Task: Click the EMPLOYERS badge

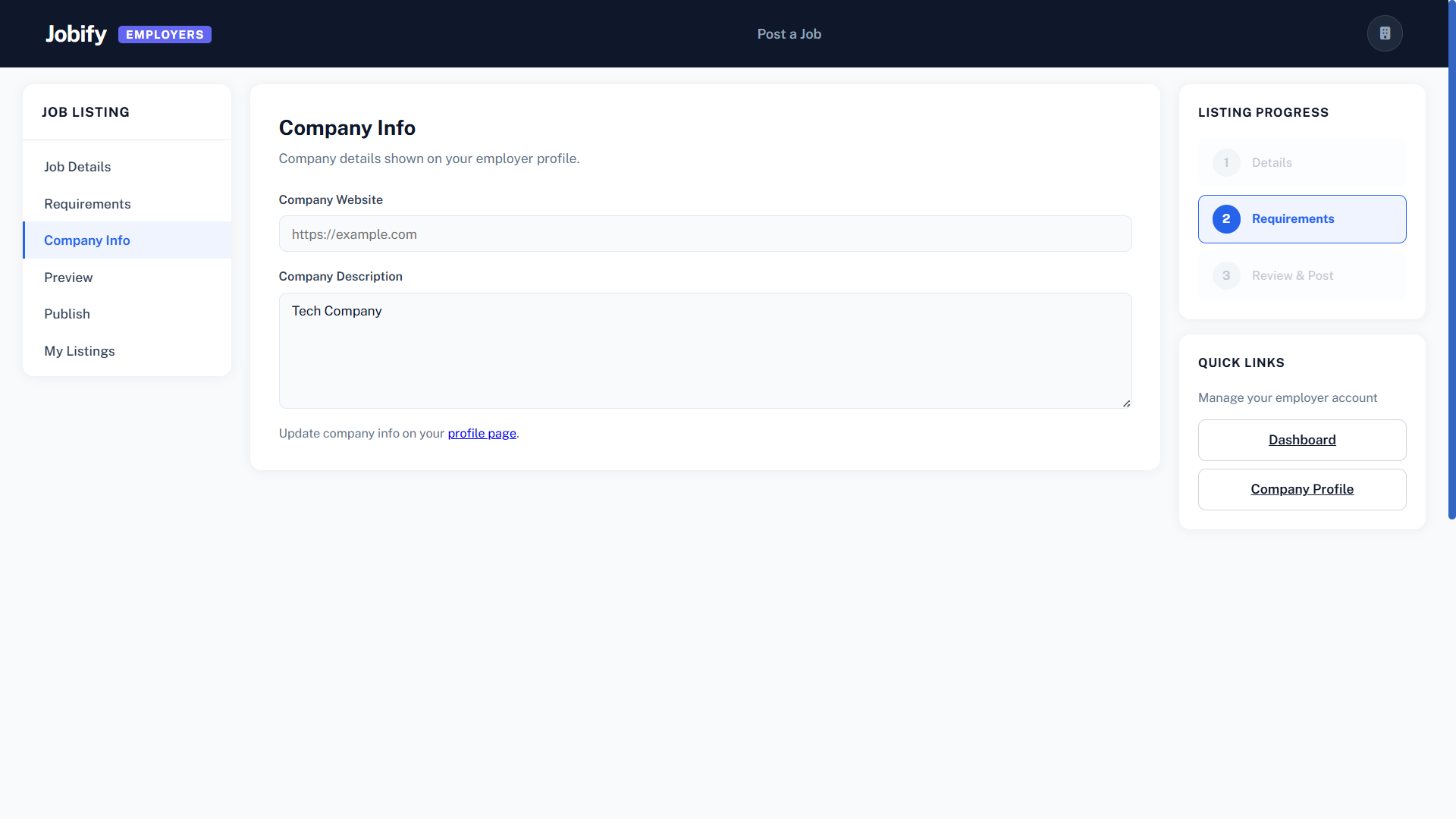Action: 165,35
